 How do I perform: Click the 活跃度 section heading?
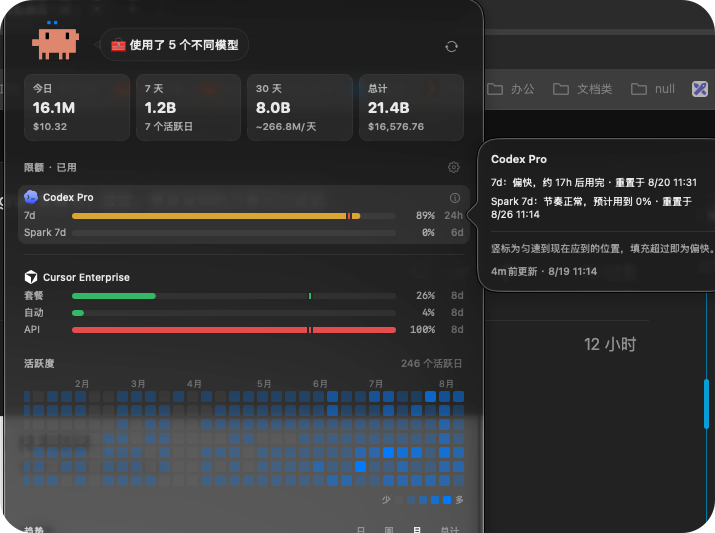pos(39,363)
